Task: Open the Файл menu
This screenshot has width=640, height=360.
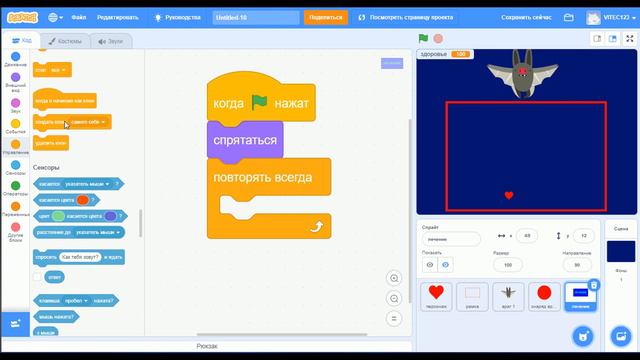Action: (79, 18)
